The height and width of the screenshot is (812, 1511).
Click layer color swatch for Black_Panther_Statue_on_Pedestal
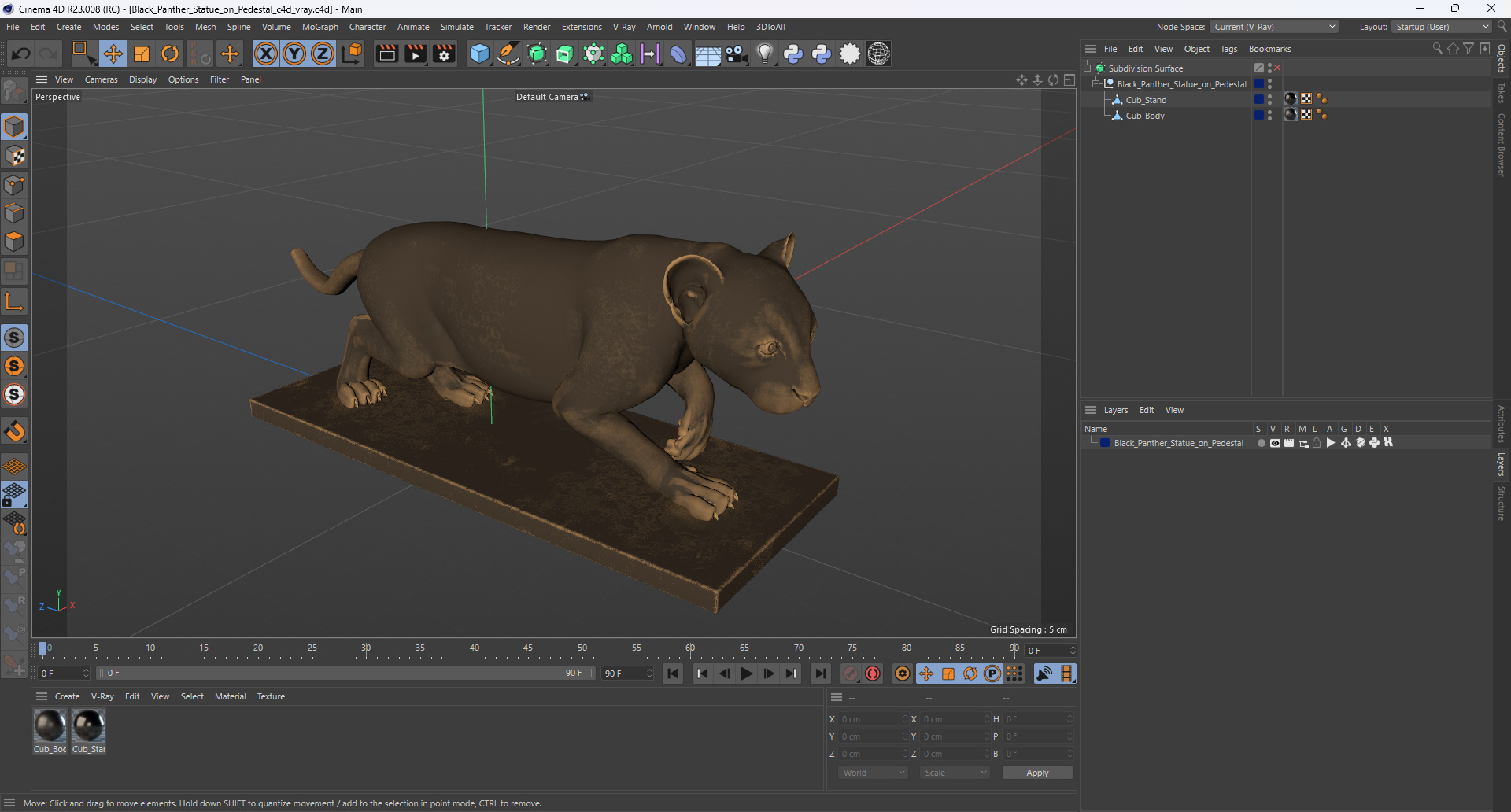click(x=1105, y=443)
